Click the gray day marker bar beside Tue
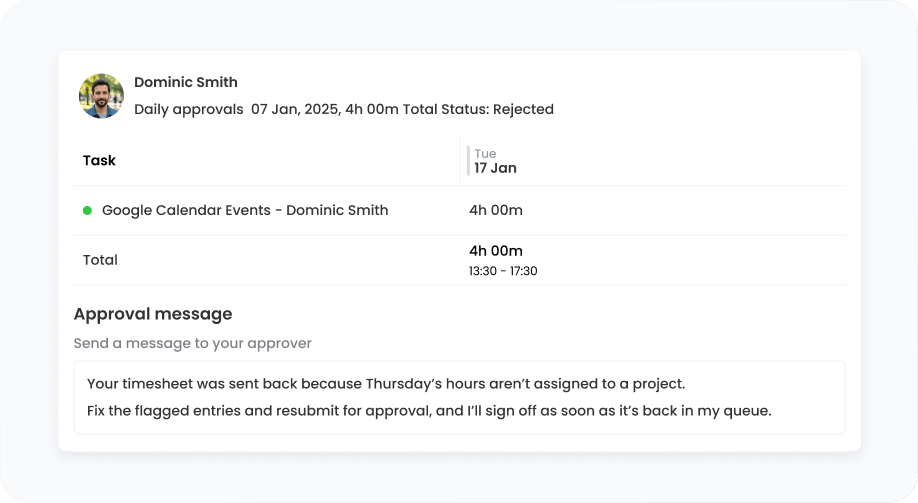The image size is (918, 503). [468, 161]
